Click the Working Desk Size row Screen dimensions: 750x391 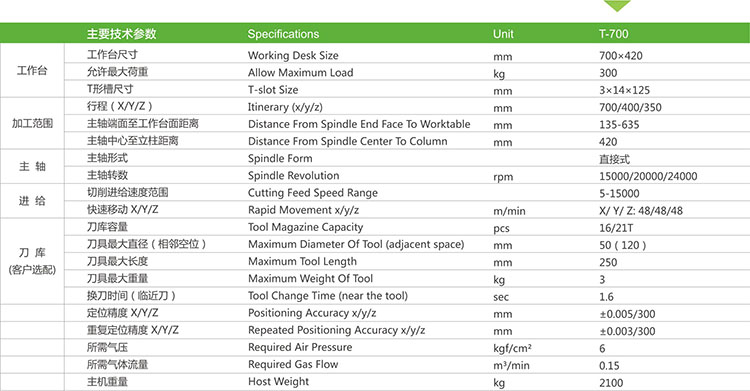(407, 55)
